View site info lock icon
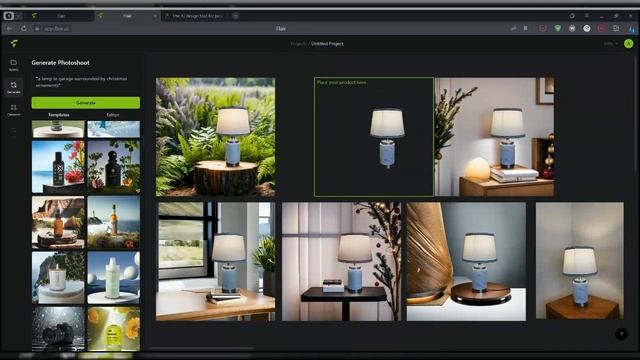The width and height of the screenshot is (640, 360). point(37,29)
